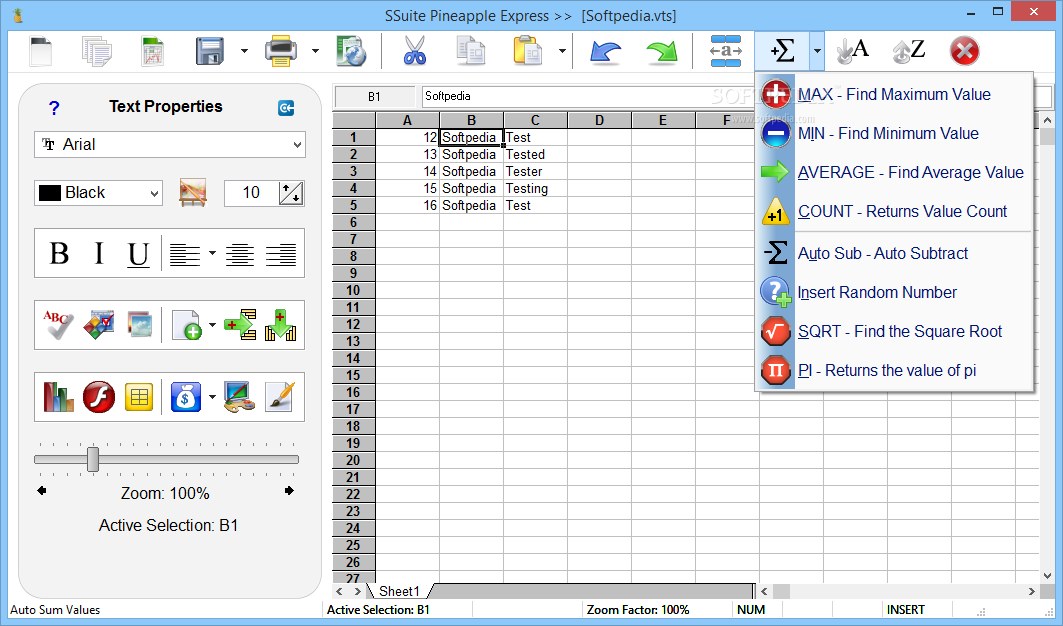Expand the paste options arrow
Image resolution: width=1063 pixels, height=626 pixels.
(x=562, y=51)
